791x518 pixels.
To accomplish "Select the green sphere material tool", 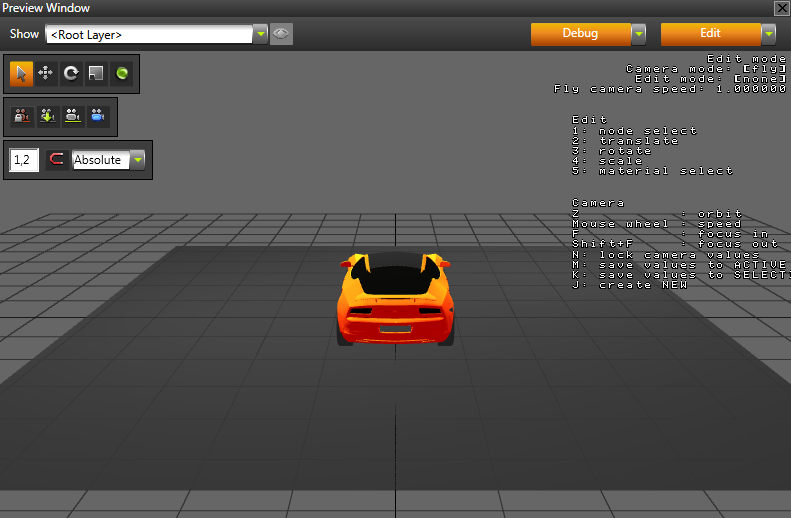I will coord(121,73).
